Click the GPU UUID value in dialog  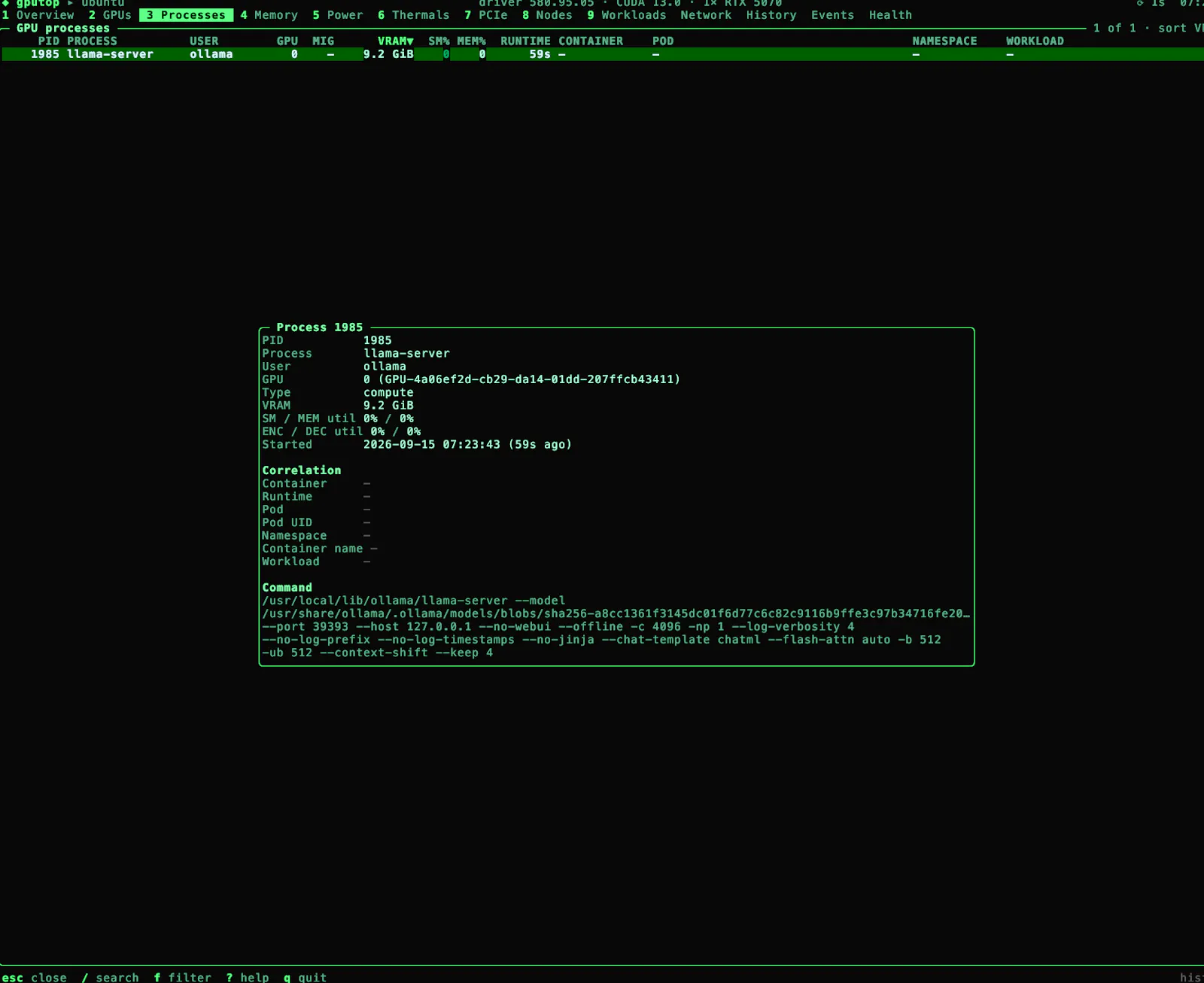[529, 379]
